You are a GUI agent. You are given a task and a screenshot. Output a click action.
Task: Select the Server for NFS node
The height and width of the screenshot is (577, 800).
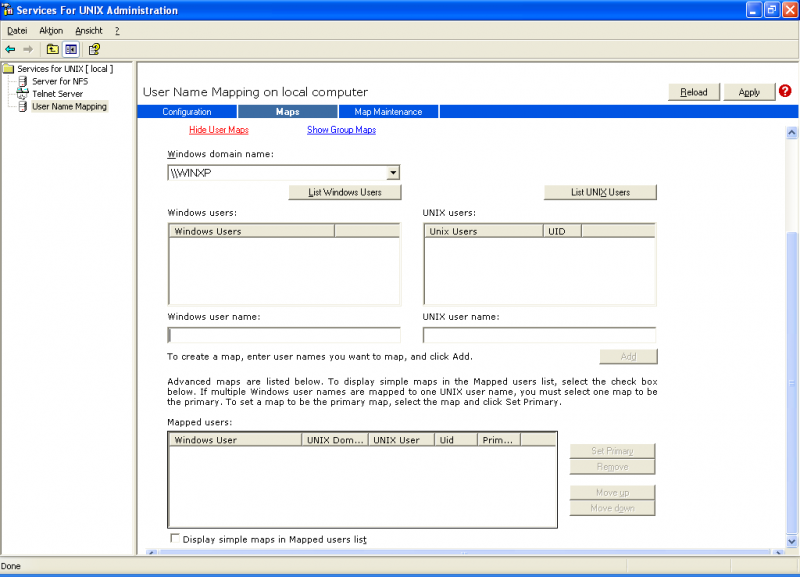59,81
